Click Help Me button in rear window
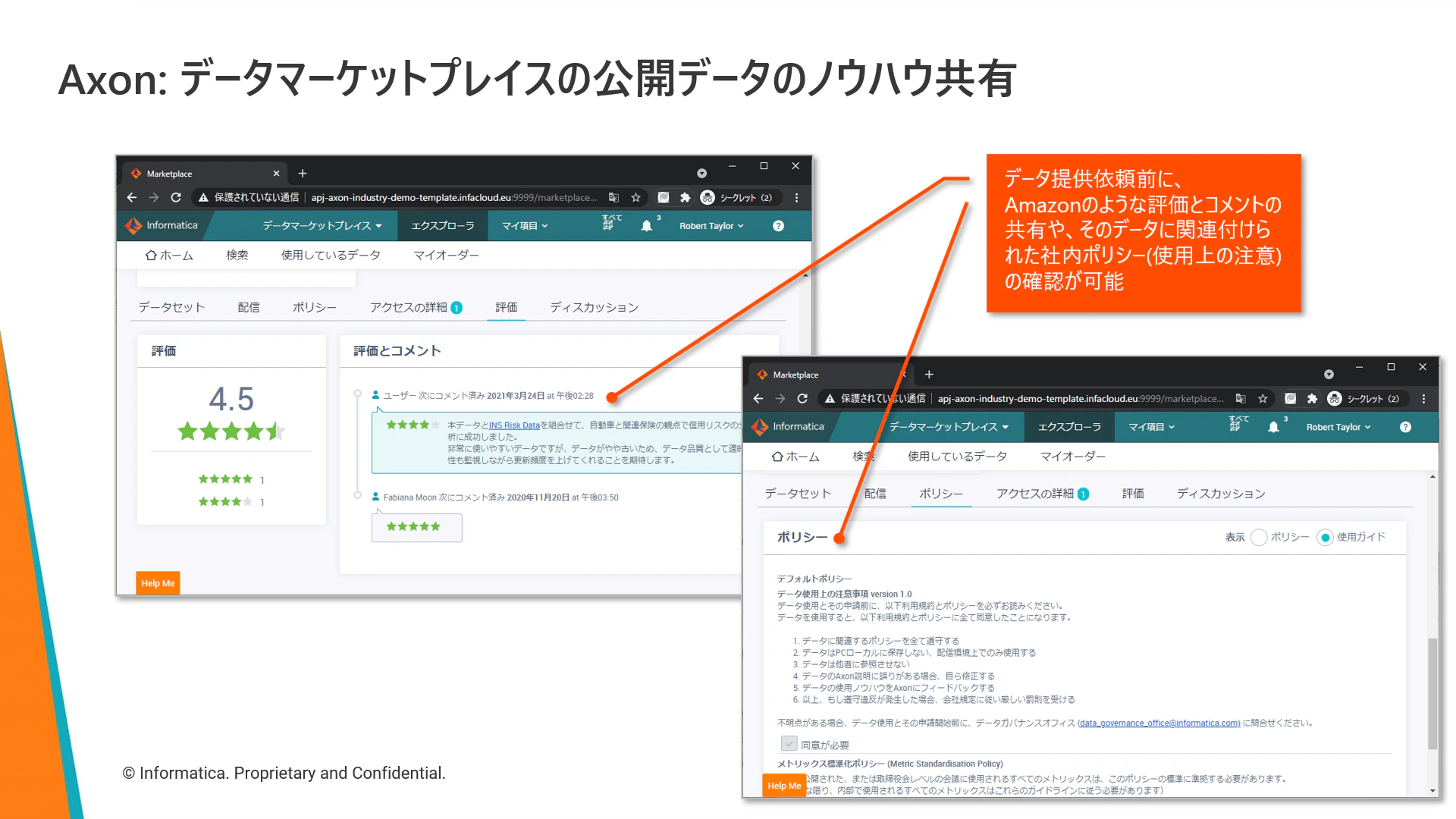This screenshot has height=819, width=1456. coord(158,583)
